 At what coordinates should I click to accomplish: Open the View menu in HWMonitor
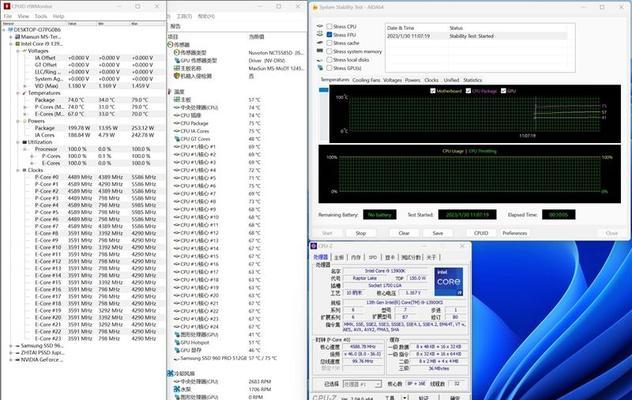(x=23, y=16)
